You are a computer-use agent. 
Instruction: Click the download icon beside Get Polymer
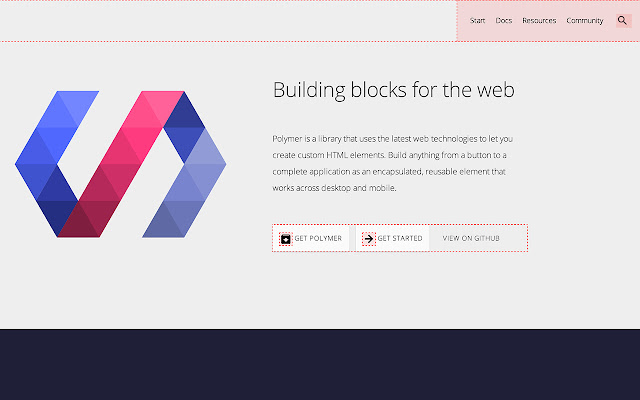coord(285,239)
